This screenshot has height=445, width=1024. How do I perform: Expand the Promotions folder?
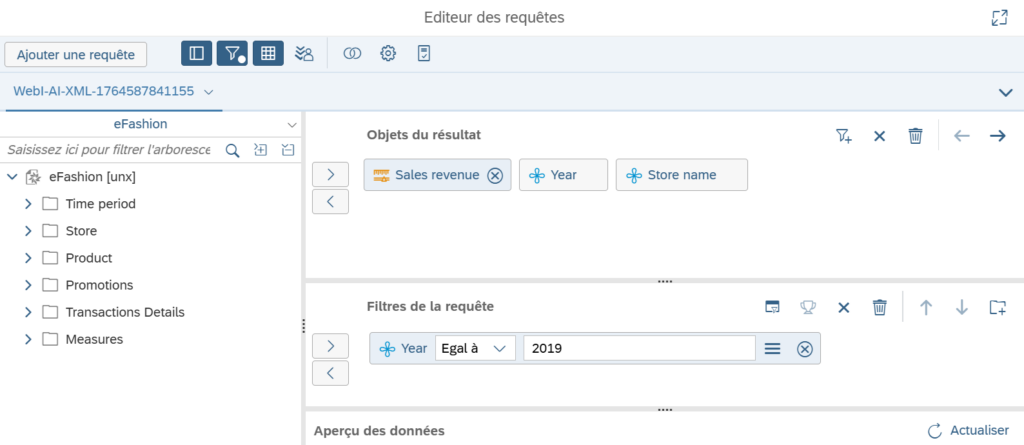28,285
